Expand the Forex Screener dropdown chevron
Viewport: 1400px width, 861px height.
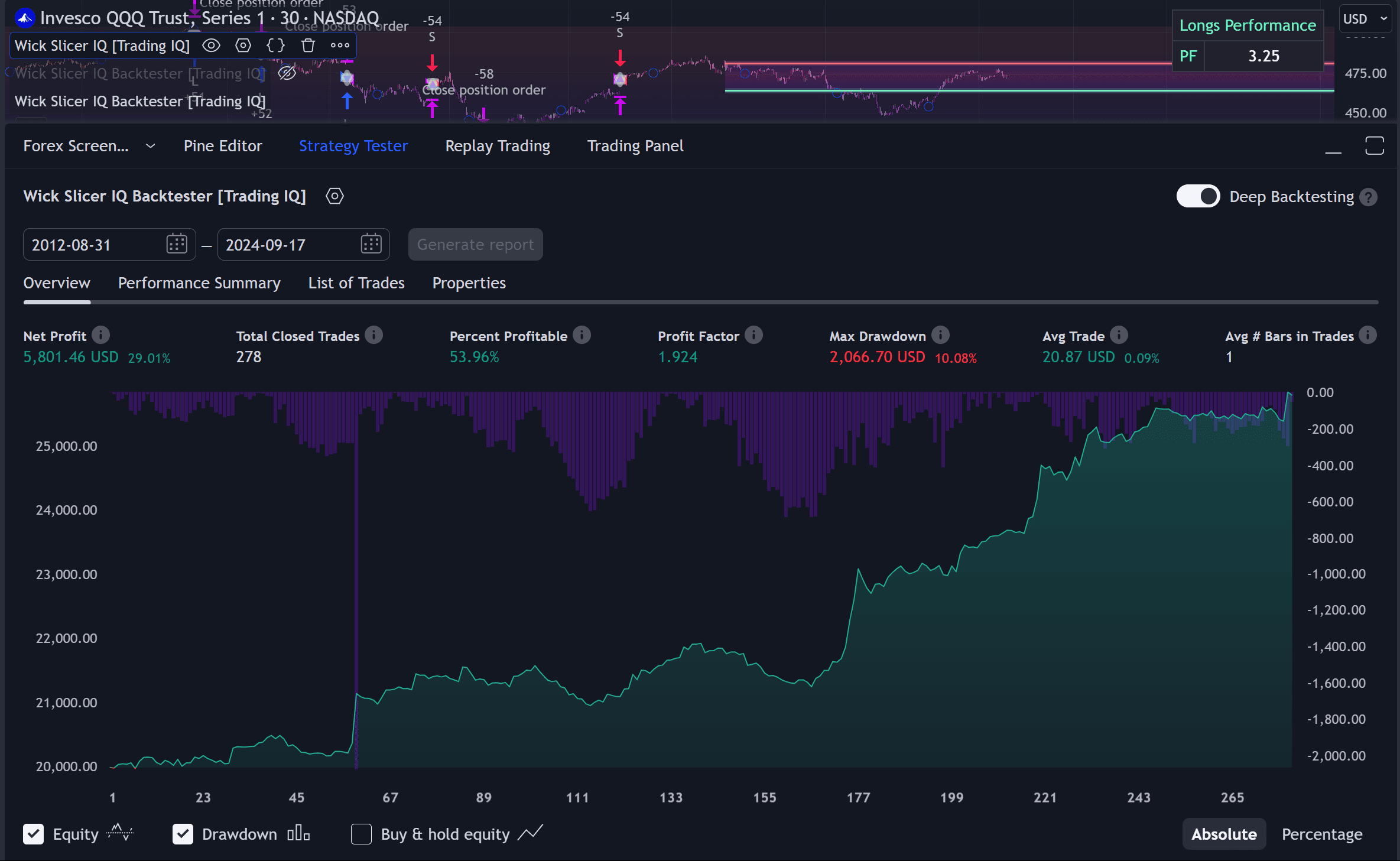(150, 146)
